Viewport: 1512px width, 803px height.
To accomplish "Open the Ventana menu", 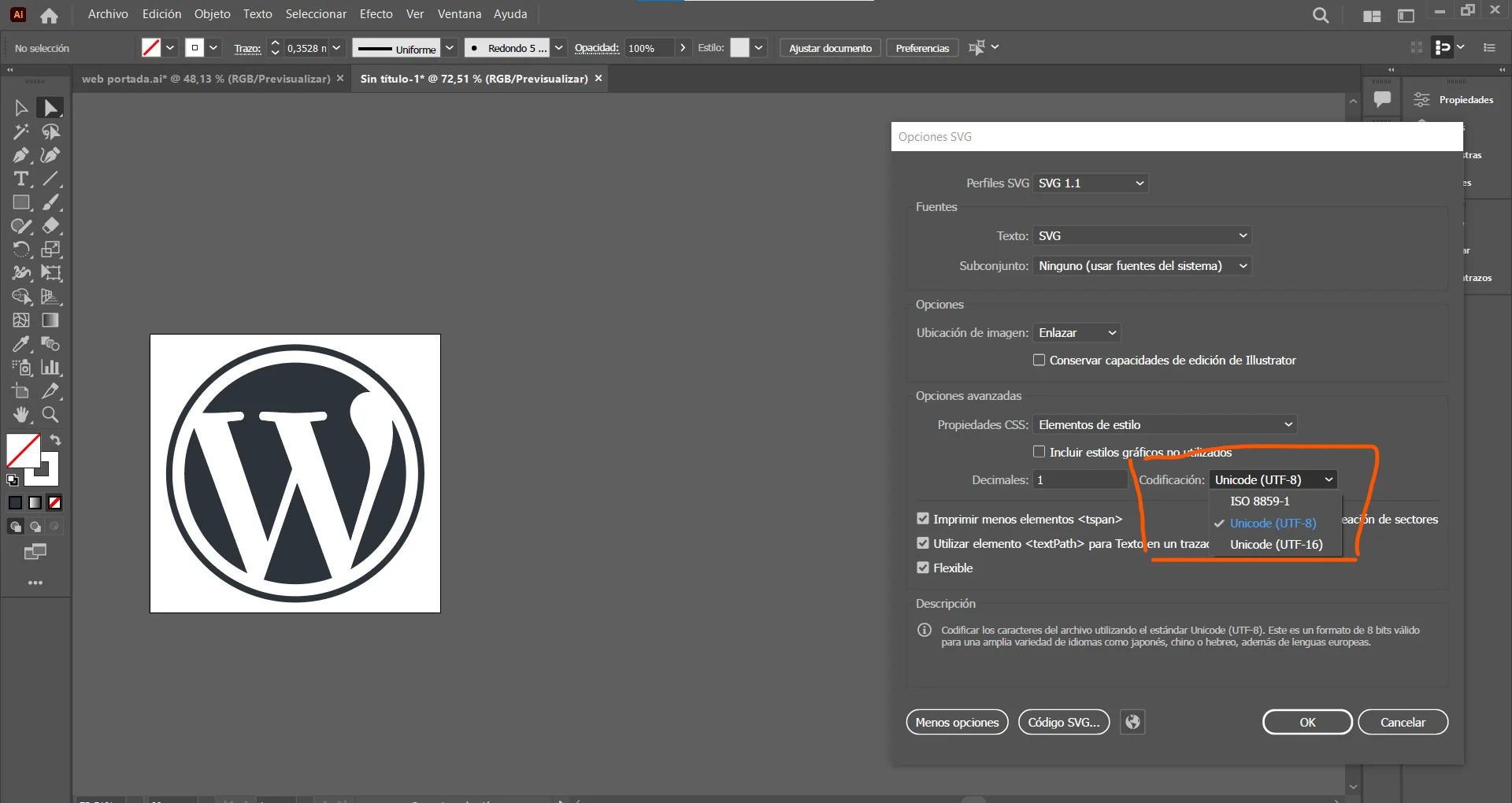I will point(460,14).
